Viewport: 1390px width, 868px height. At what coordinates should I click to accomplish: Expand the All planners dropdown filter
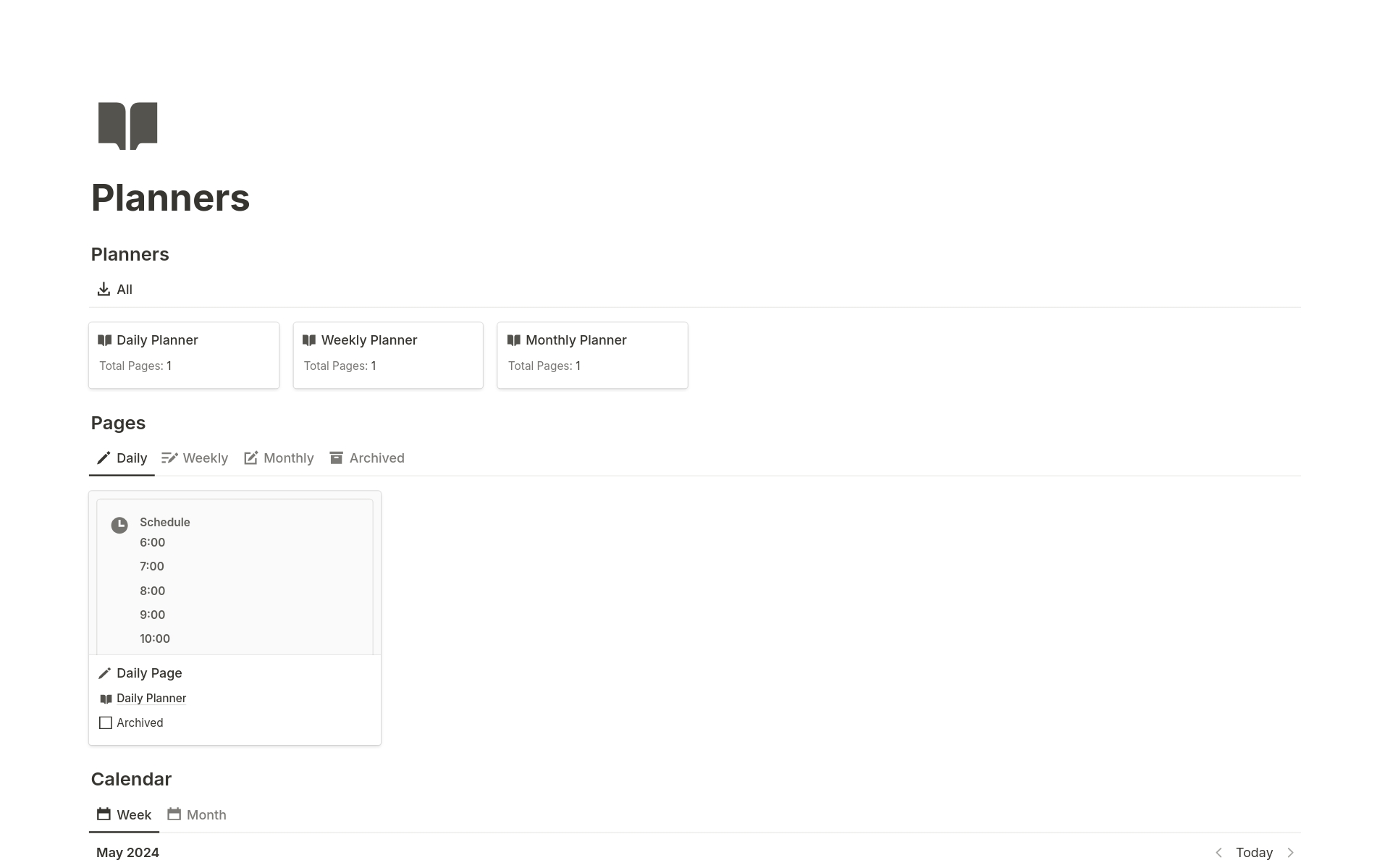click(114, 289)
